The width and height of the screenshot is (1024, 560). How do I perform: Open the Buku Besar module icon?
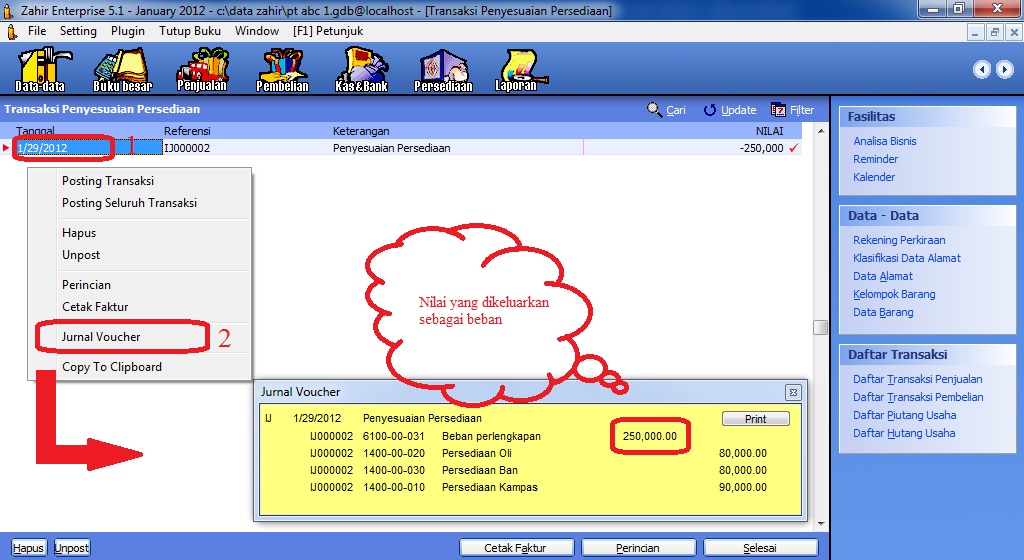click(x=122, y=68)
